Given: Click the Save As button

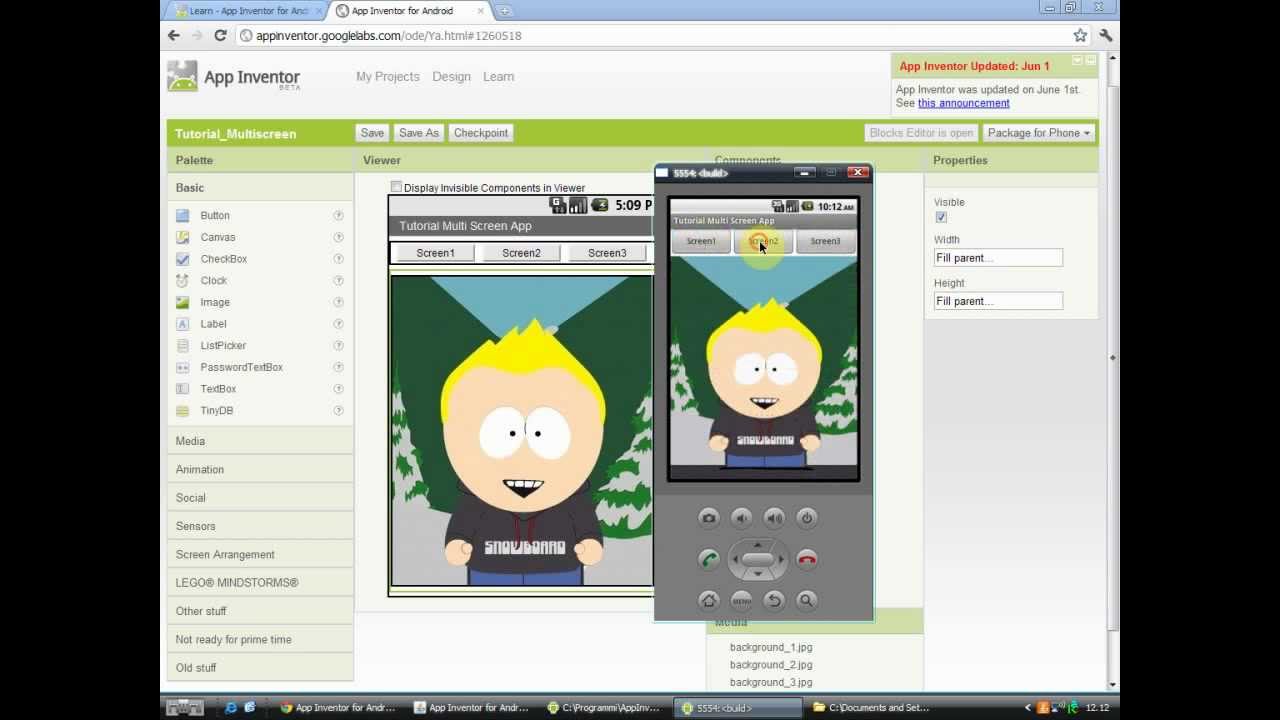Looking at the screenshot, I should [418, 133].
